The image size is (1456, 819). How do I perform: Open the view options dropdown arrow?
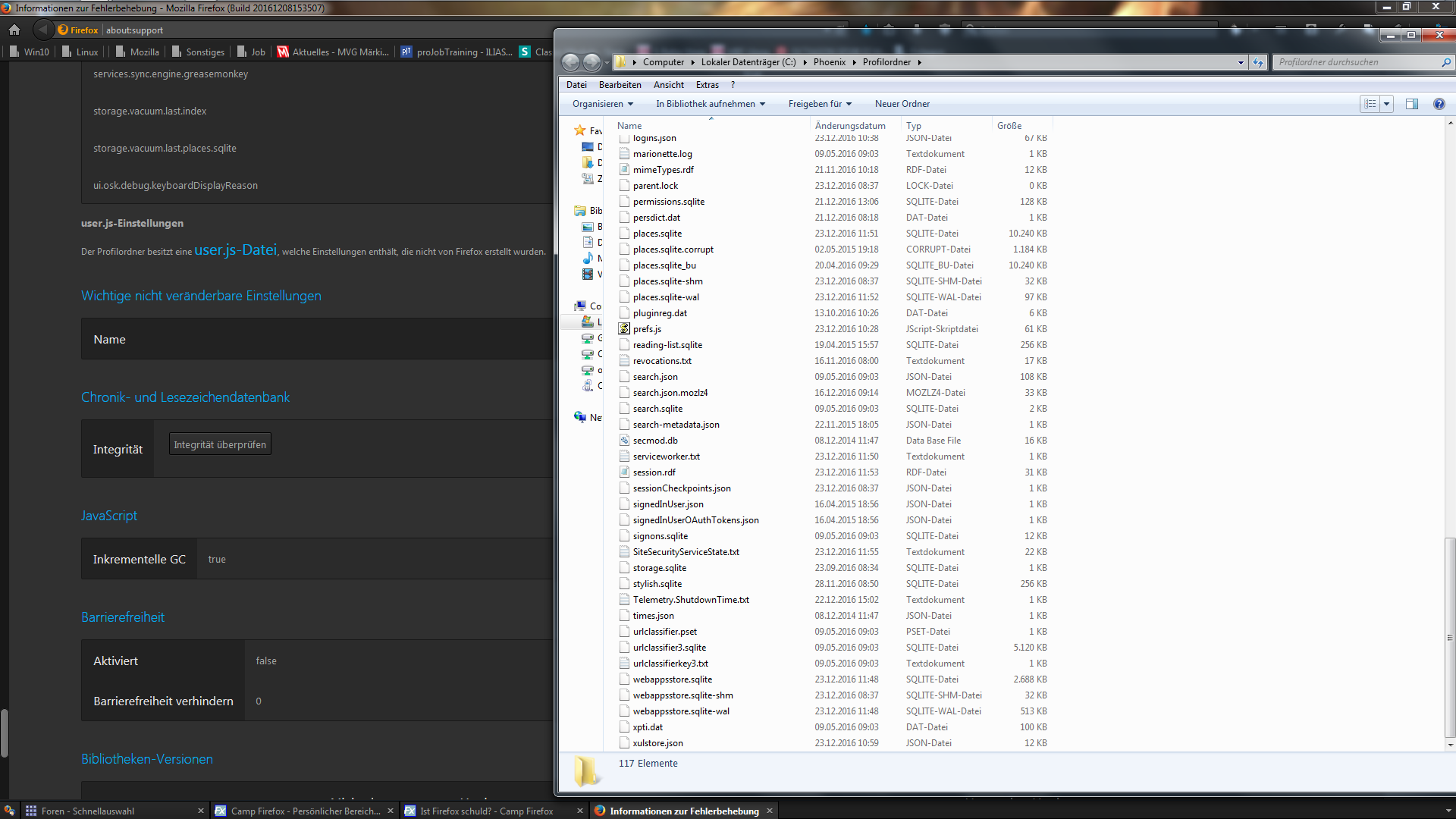coord(1387,104)
